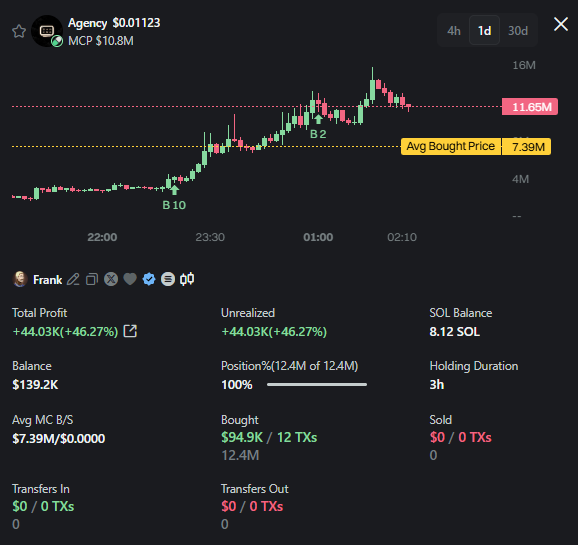Switch chart to 4h timeframe

point(454,31)
